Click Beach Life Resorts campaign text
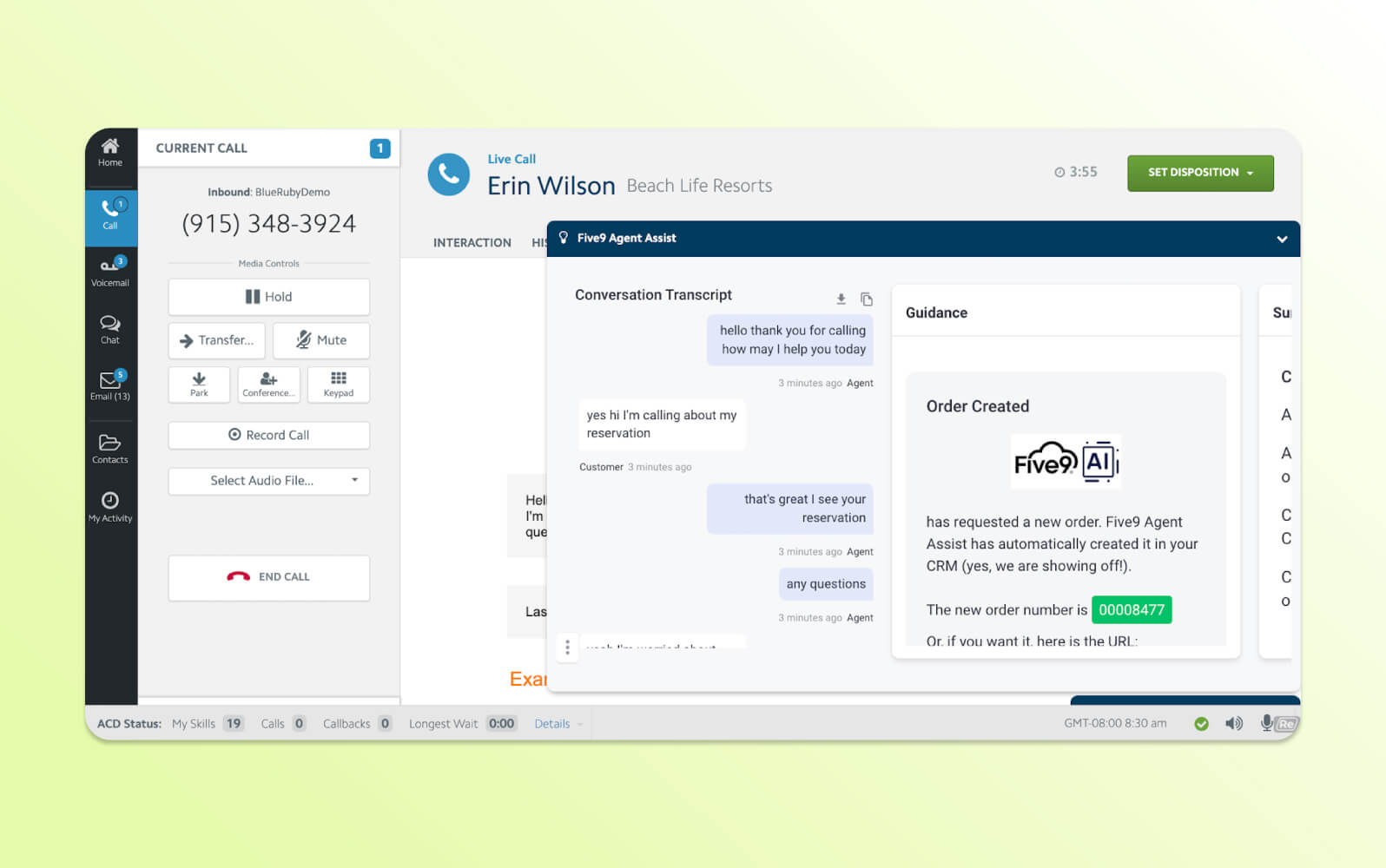Screen dimensions: 1386x868 699,186
